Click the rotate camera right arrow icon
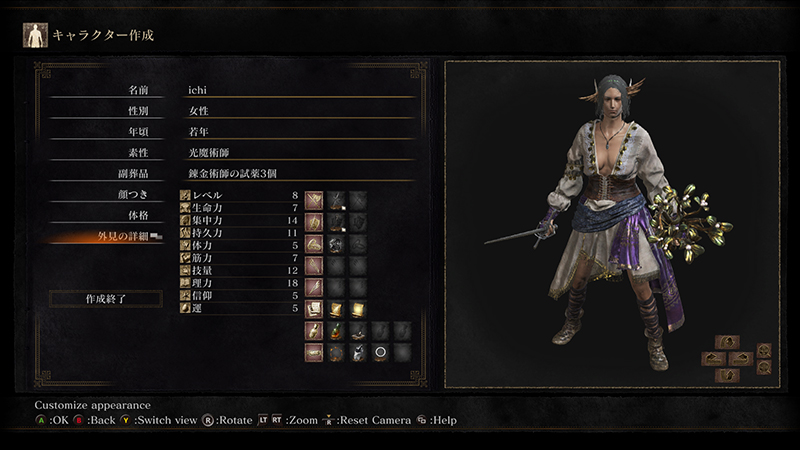This screenshot has width=800, height=450. click(741, 359)
